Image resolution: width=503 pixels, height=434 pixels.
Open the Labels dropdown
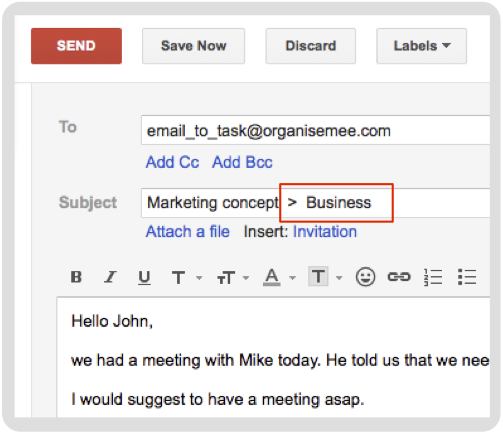coord(421,46)
